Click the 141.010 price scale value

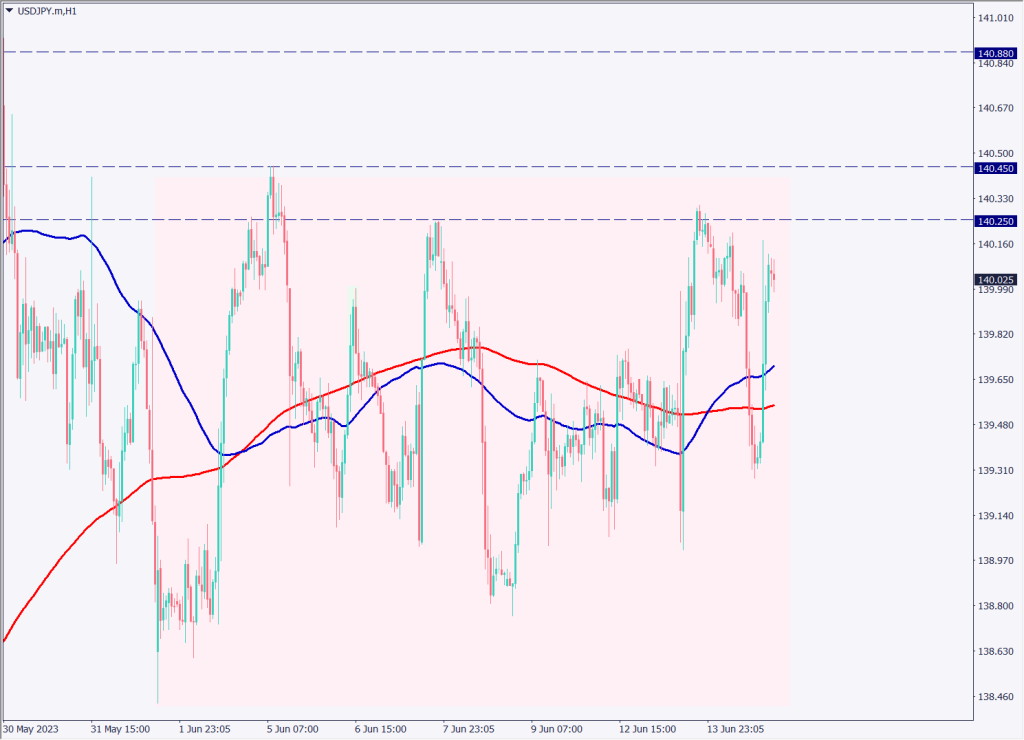[x=996, y=18]
